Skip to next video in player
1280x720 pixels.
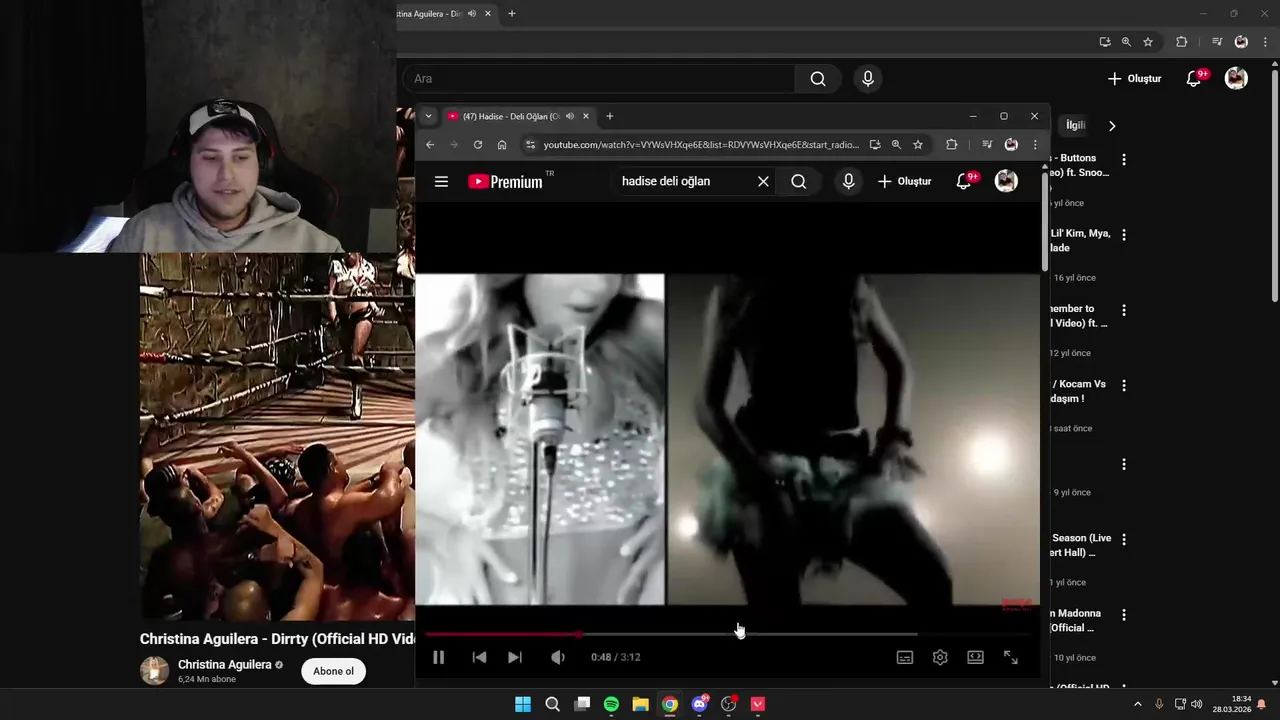click(x=514, y=657)
